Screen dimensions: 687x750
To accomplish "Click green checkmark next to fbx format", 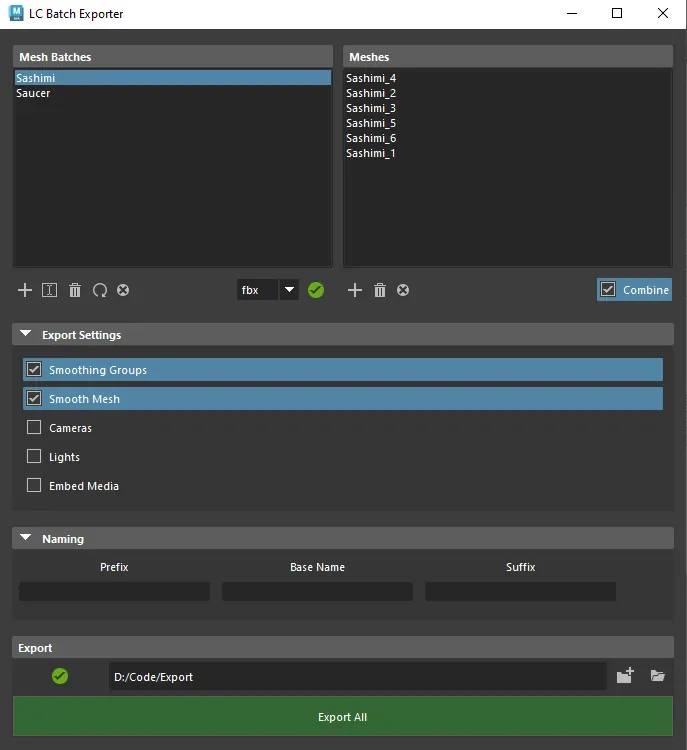I will pos(316,290).
